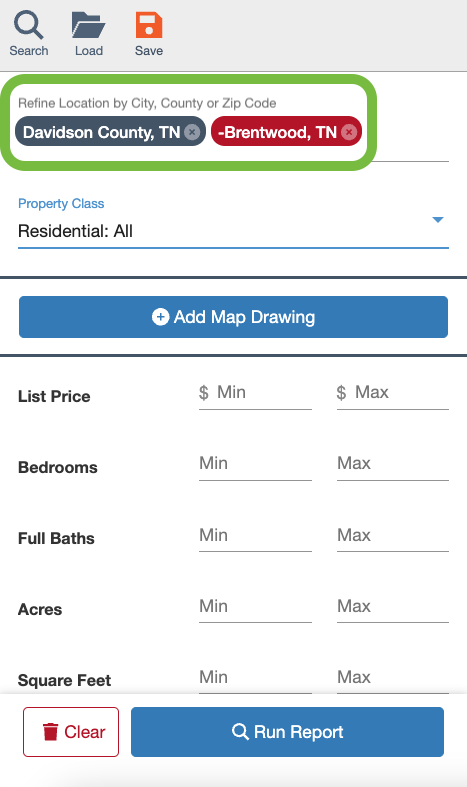Remove the -Brentwood, TN exclusion tag
Viewport: 467px width, 787px height.
point(349,132)
